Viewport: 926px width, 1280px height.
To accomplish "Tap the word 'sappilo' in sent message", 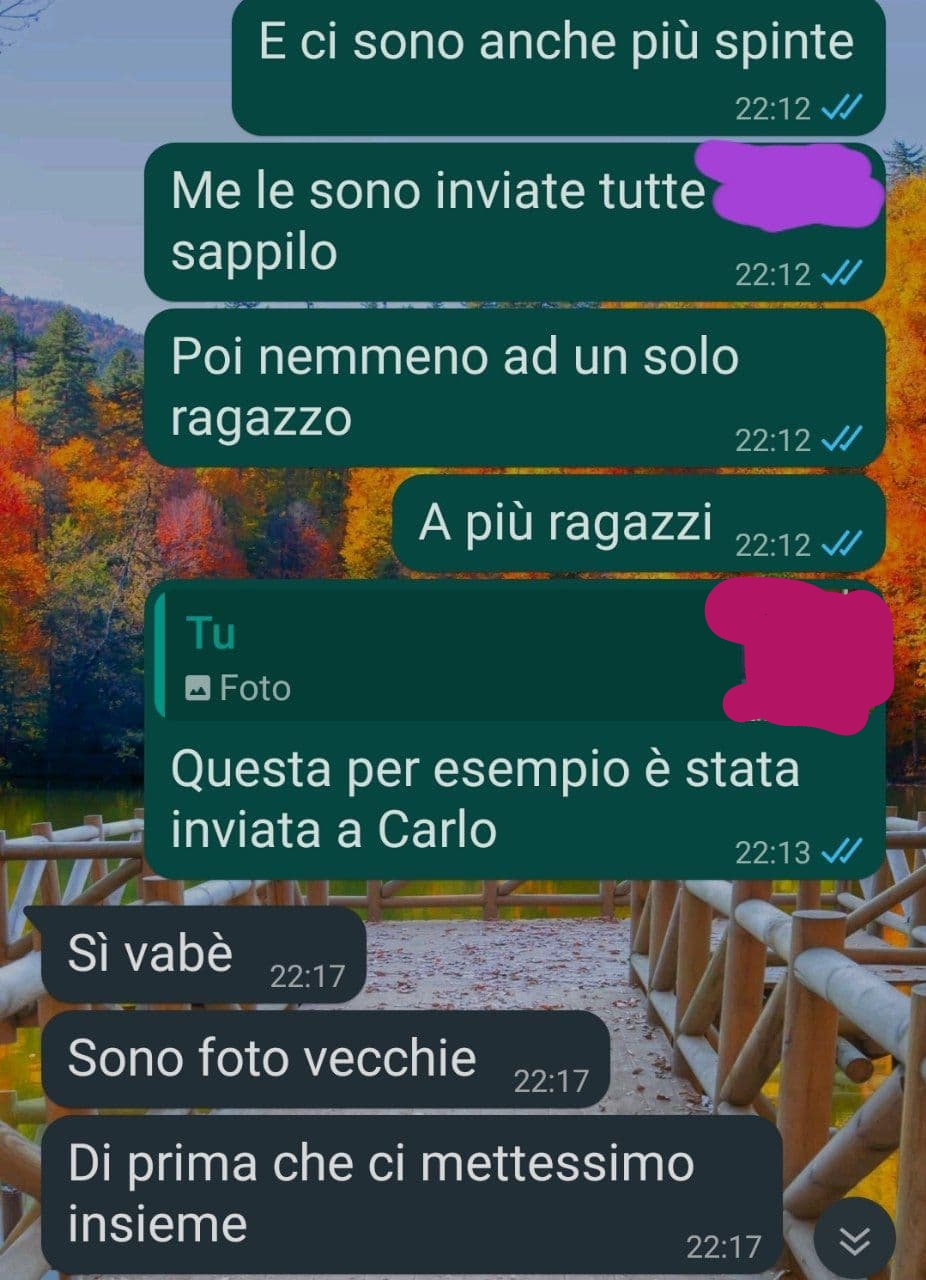I will pos(254,253).
